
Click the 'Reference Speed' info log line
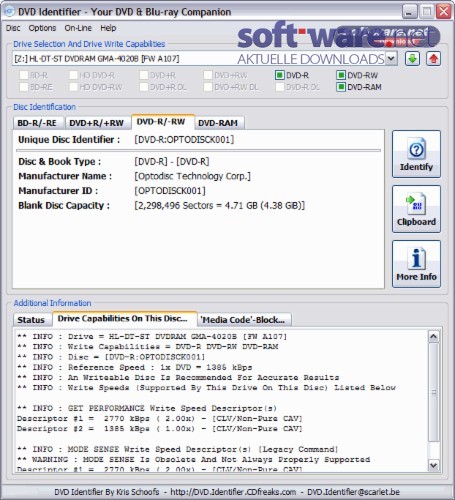134,367
